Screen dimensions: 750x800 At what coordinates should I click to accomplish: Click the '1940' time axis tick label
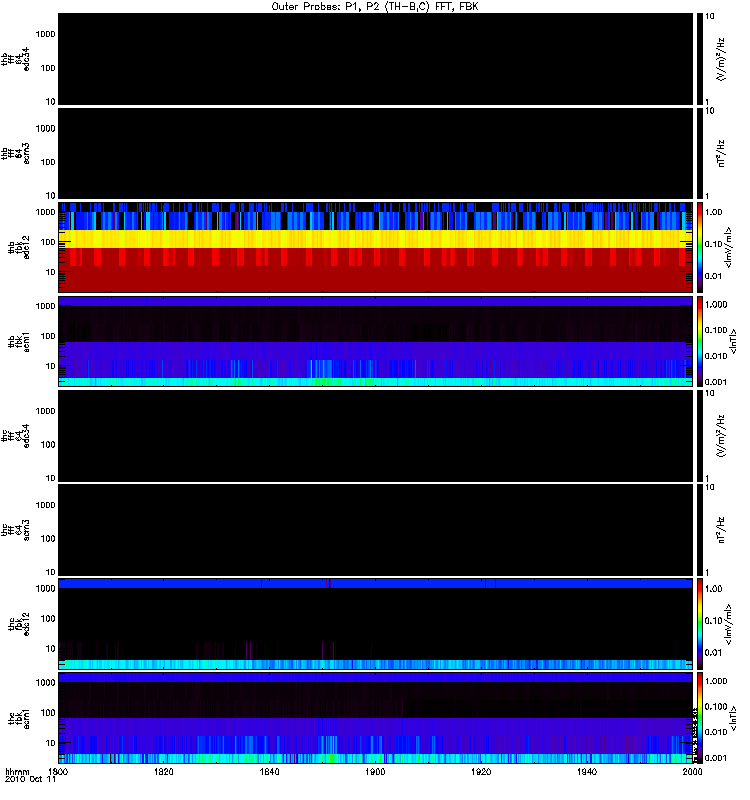point(587,771)
